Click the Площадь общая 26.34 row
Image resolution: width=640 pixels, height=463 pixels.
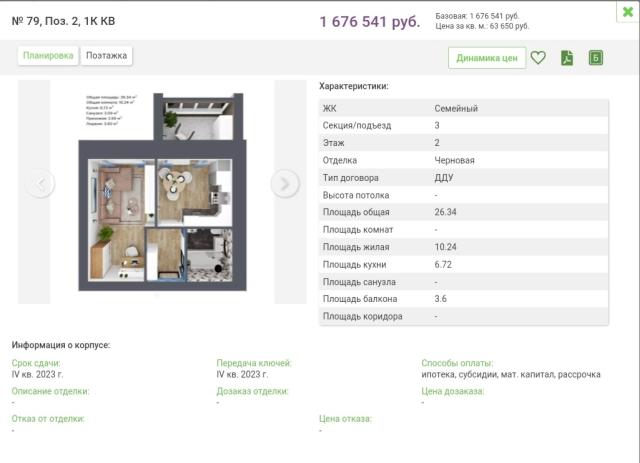[x=464, y=212]
